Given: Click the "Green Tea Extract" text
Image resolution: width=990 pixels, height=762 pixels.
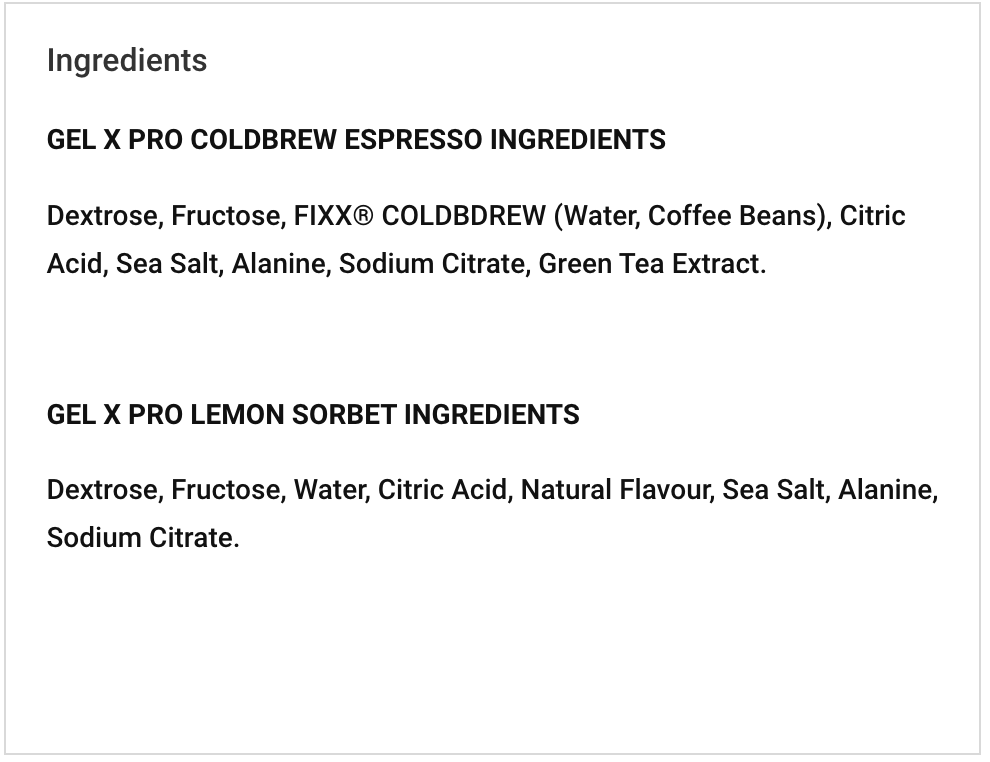Looking at the screenshot, I should (x=650, y=264).
